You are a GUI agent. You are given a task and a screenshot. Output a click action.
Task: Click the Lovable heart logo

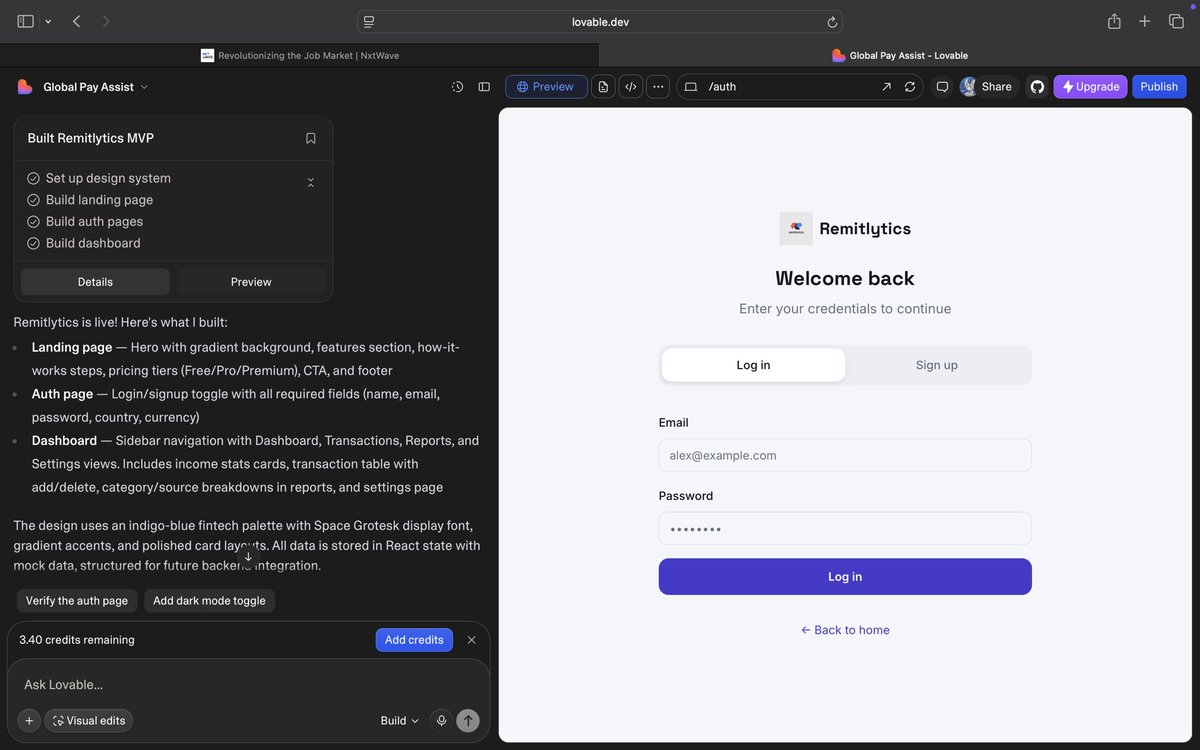coord(25,87)
